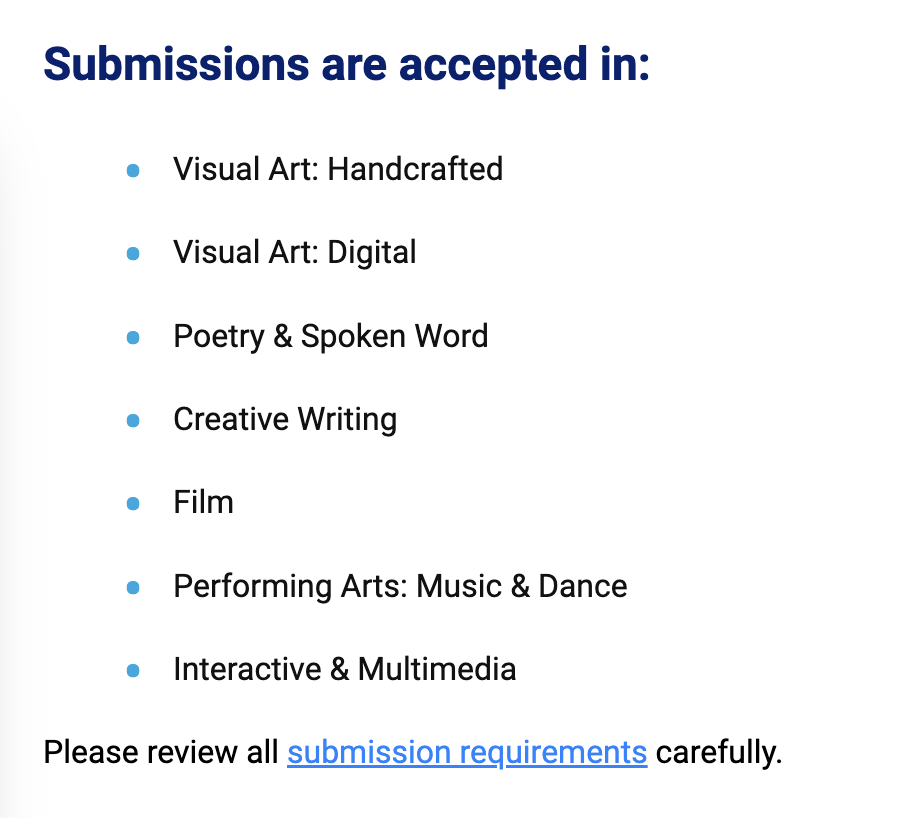
Task: Open the submission requirements link
Action: 466,752
